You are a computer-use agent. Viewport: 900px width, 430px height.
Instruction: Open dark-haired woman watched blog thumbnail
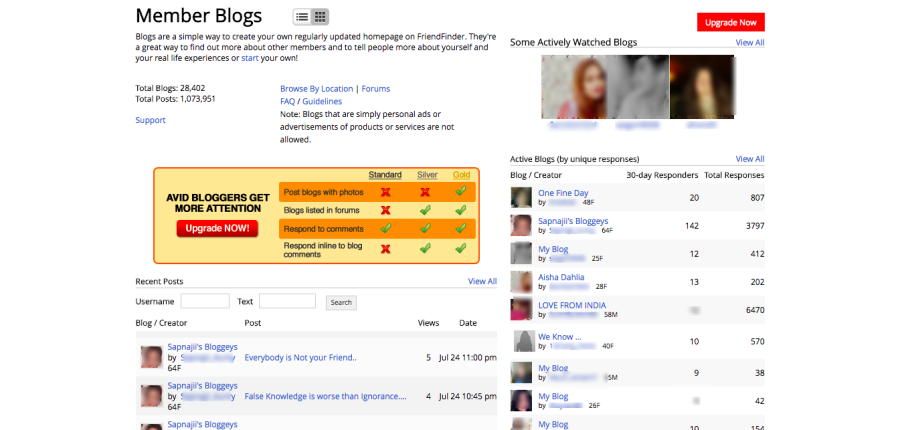point(701,87)
